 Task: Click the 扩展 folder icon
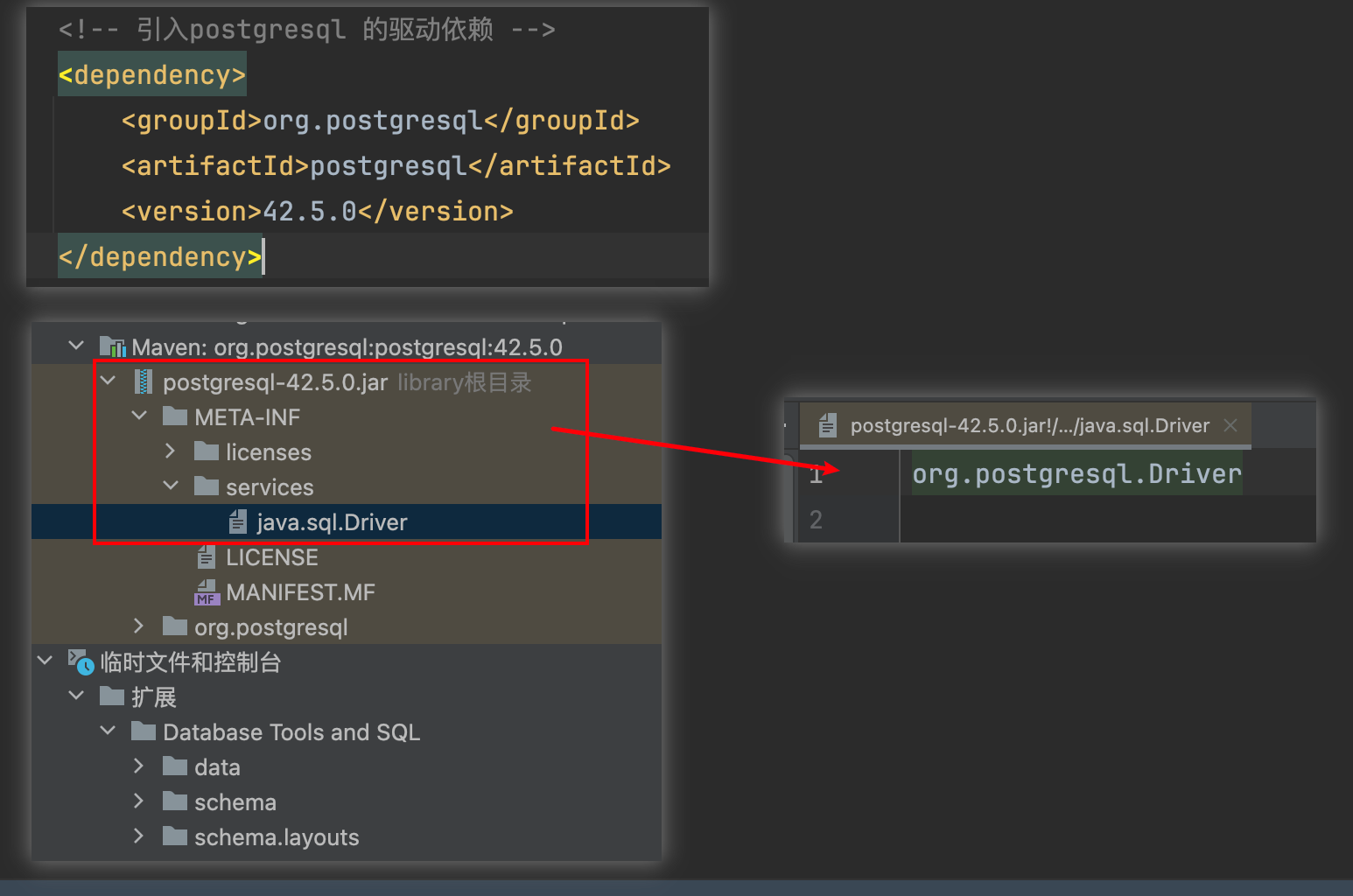tap(112, 696)
